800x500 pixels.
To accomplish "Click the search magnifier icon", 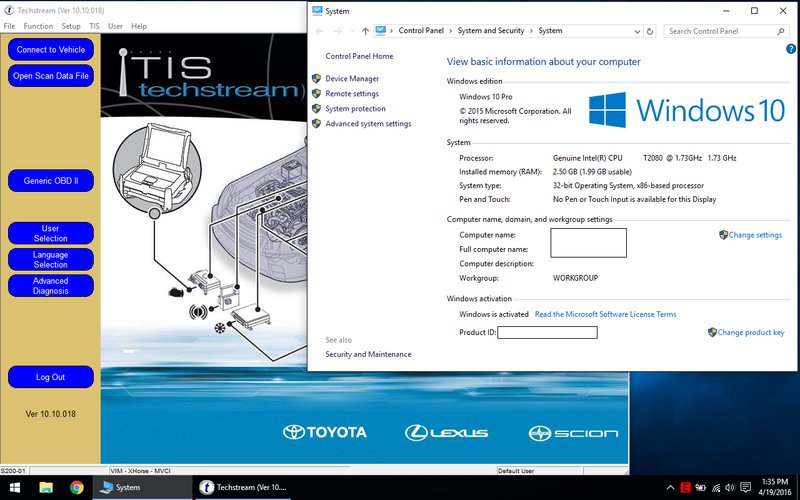I will [781, 31].
